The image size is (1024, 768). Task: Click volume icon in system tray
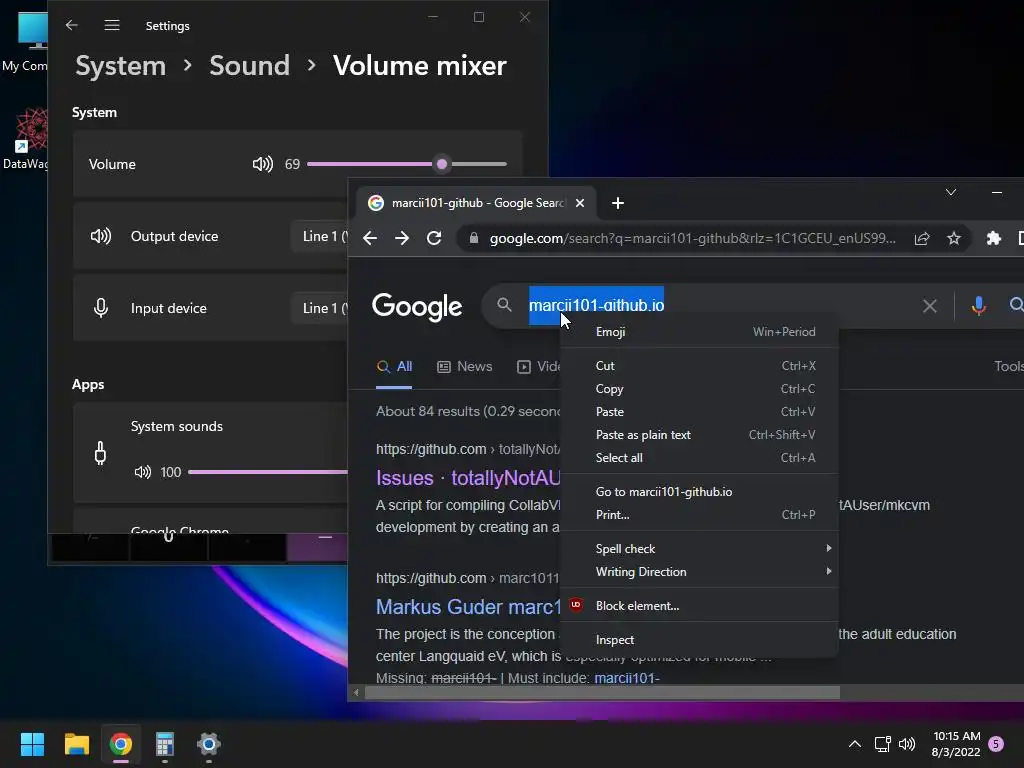(x=907, y=744)
